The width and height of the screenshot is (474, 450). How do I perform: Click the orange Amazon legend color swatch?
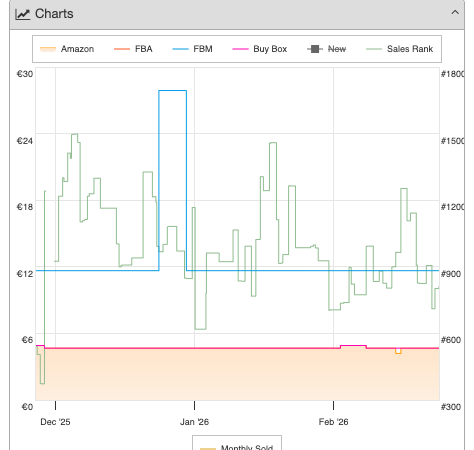[x=48, y=49]
